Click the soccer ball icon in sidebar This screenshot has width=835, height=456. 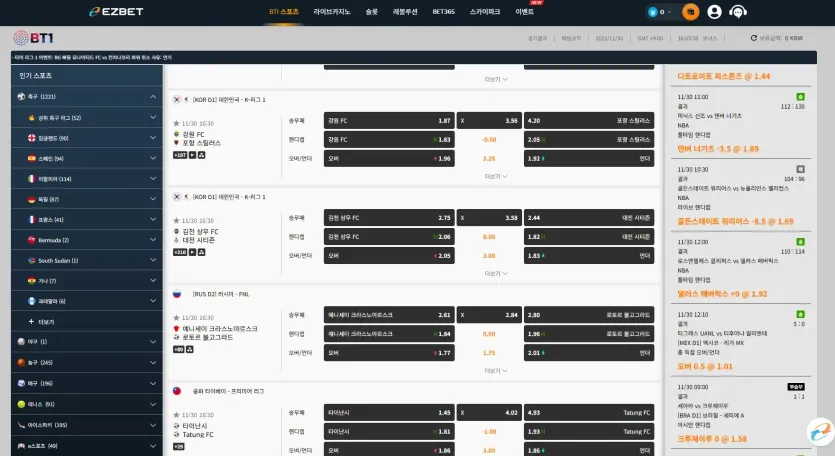coord(21,96)
